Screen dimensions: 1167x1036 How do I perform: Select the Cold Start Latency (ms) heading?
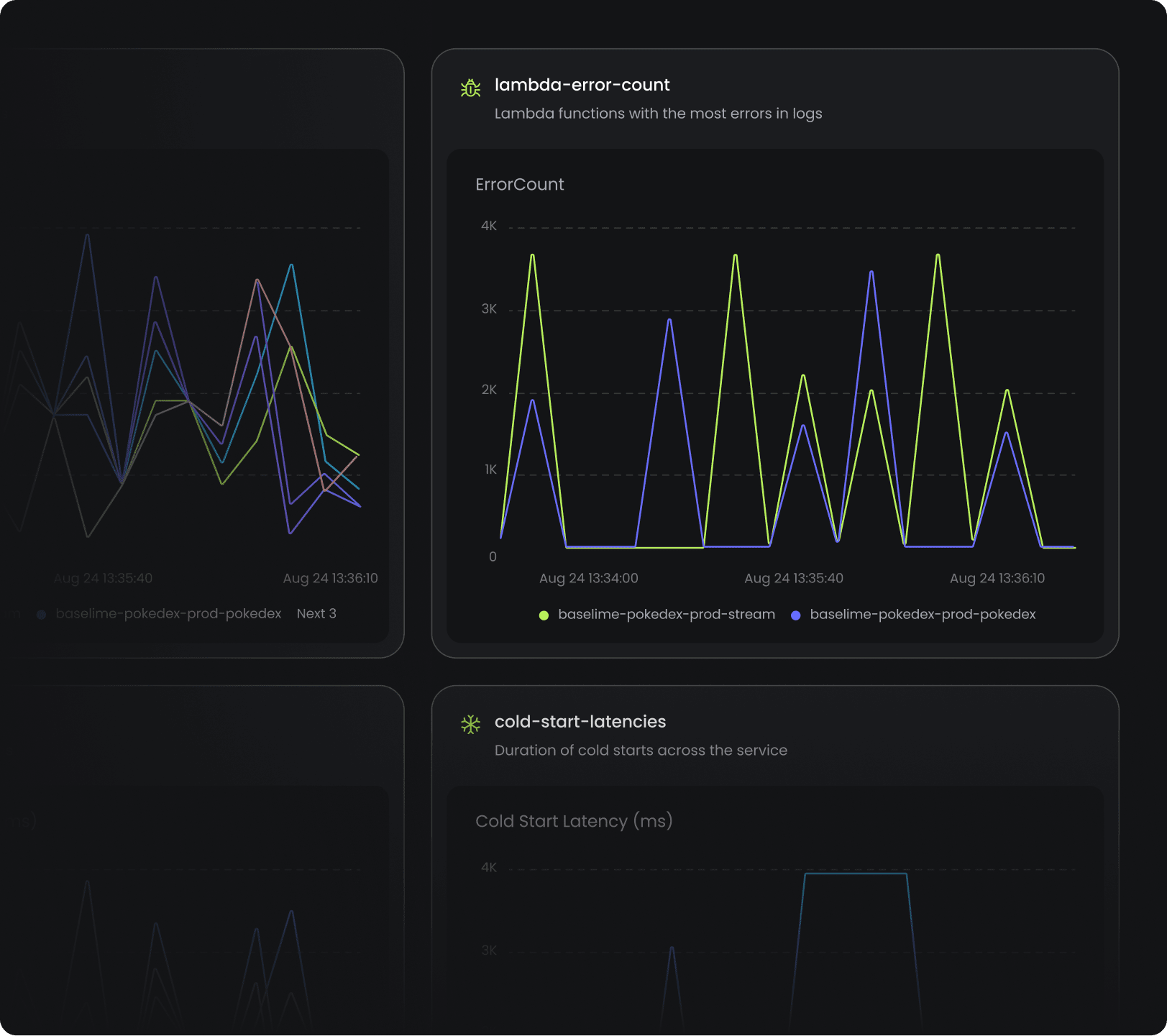(x=573, y=821)
